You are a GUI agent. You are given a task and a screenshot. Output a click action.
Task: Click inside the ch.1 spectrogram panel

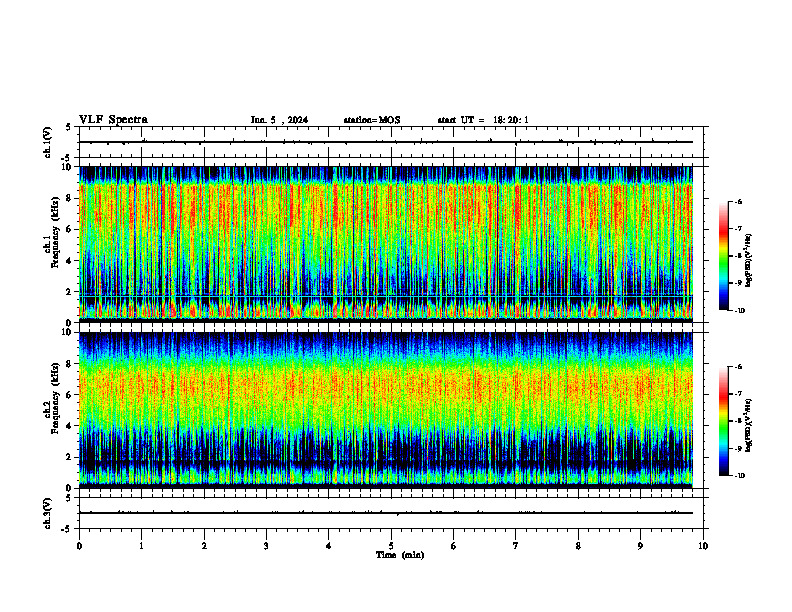pyautogui.click(x=386, y=244)
